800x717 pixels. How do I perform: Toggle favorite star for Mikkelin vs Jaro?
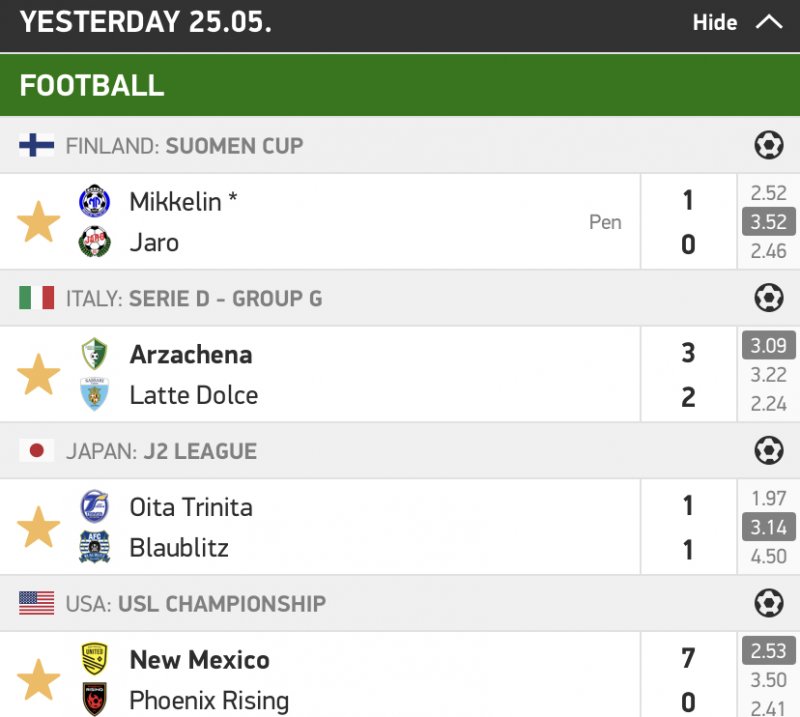39,222
